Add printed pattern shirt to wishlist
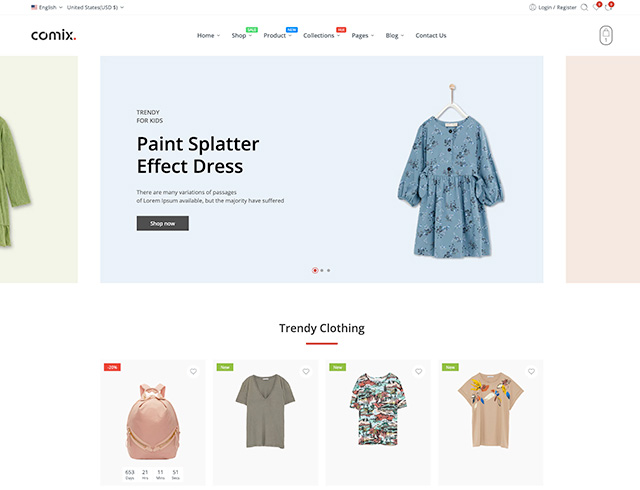This screenshot has height=490, width=640. [x=419, y=371]
